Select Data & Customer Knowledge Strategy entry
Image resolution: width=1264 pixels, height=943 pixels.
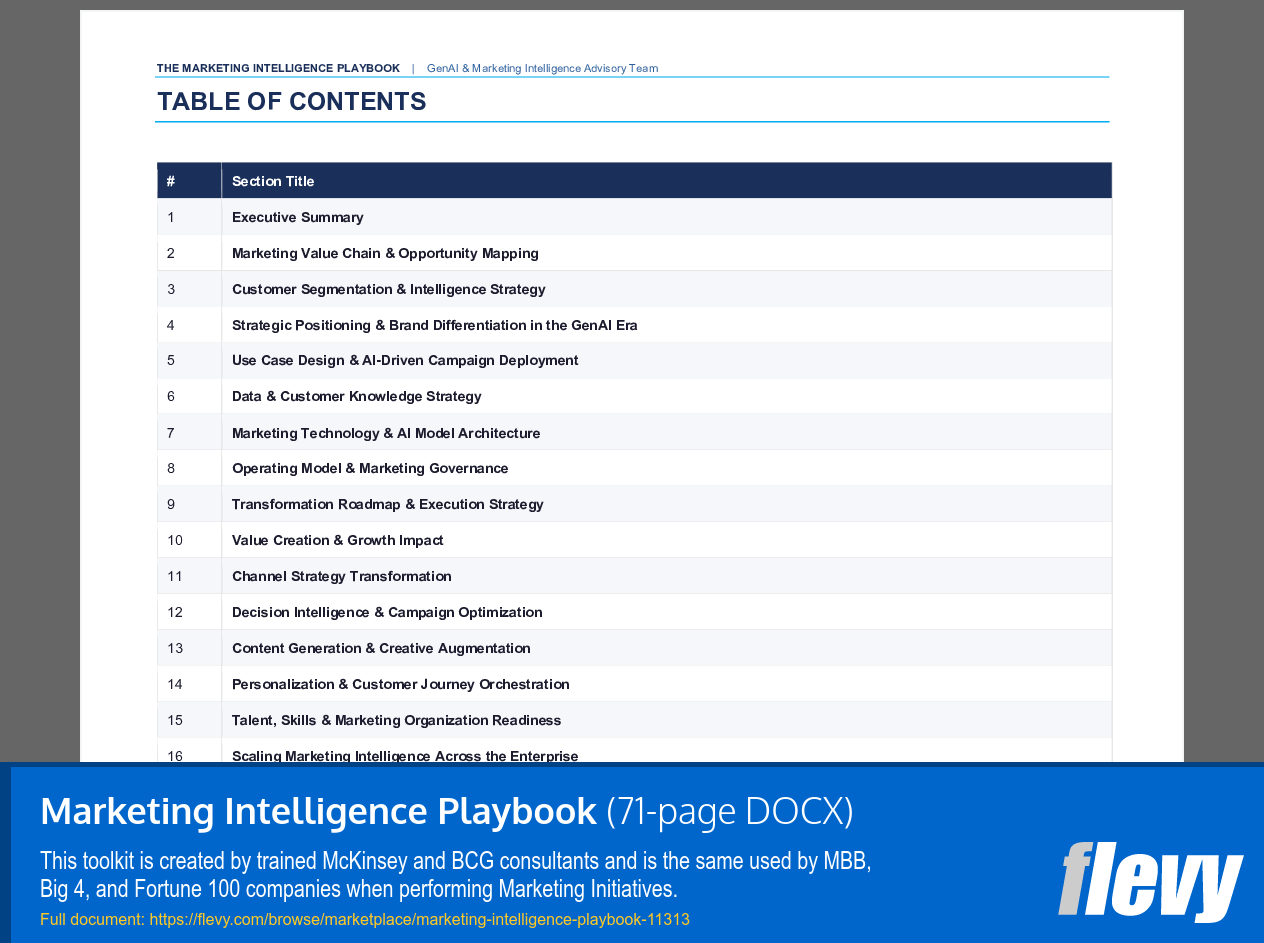356,396
